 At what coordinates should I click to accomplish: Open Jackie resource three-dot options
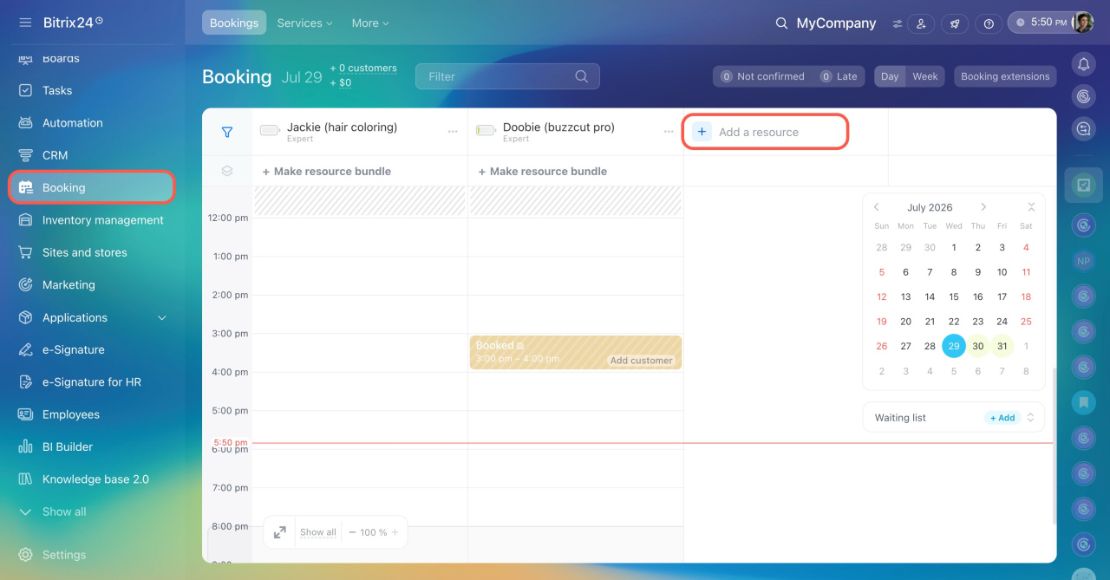pos(452,132)
